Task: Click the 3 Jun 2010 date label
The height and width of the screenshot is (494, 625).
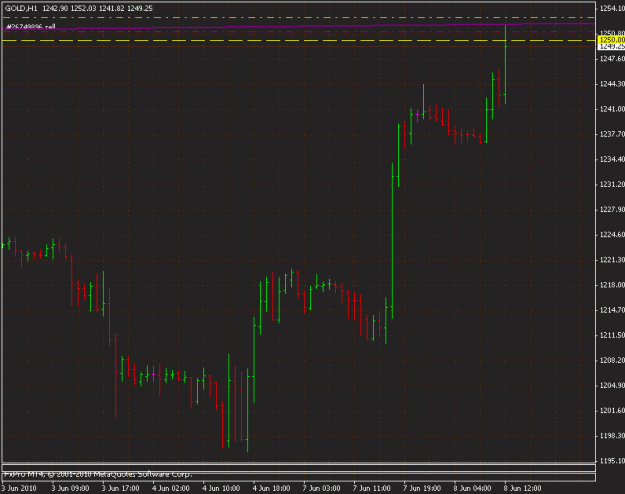Action: click(x=19, y=488)
